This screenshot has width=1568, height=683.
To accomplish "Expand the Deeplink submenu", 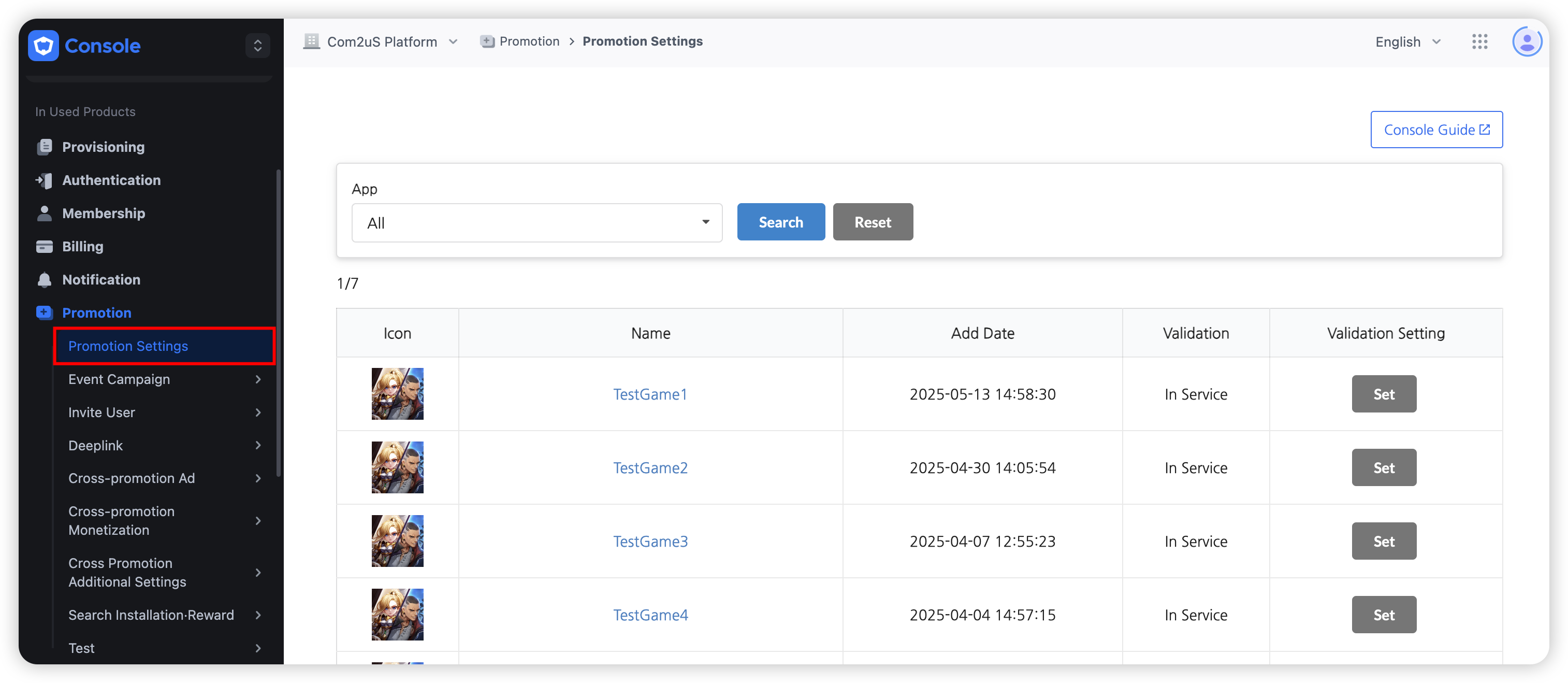I will pyautogui.click(x=164, y=445).
